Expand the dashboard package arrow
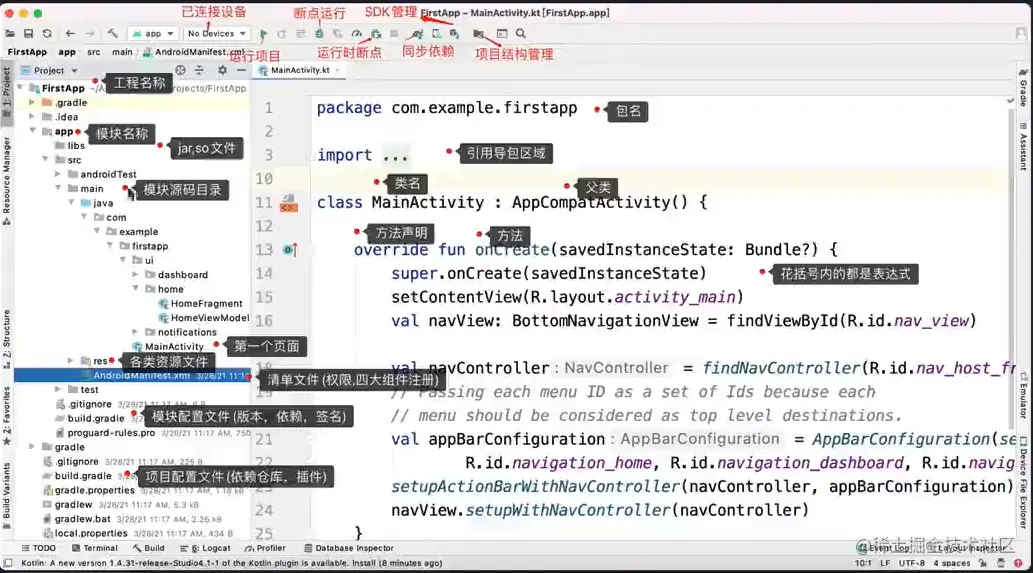This screenshot has width=1033, height=573. [135, 275]
